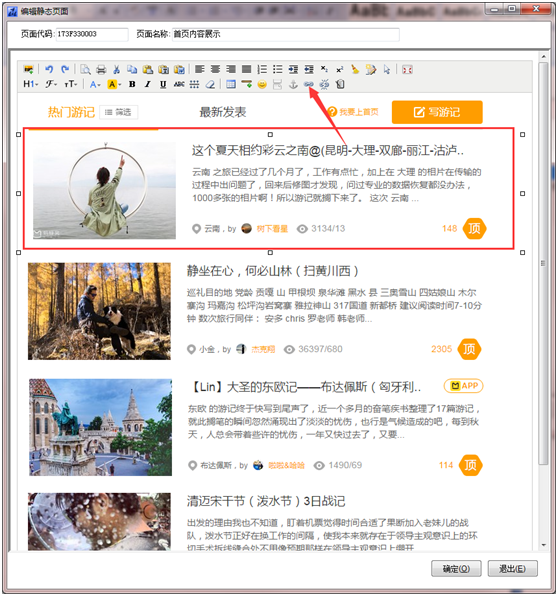Click the print icon

101,69
